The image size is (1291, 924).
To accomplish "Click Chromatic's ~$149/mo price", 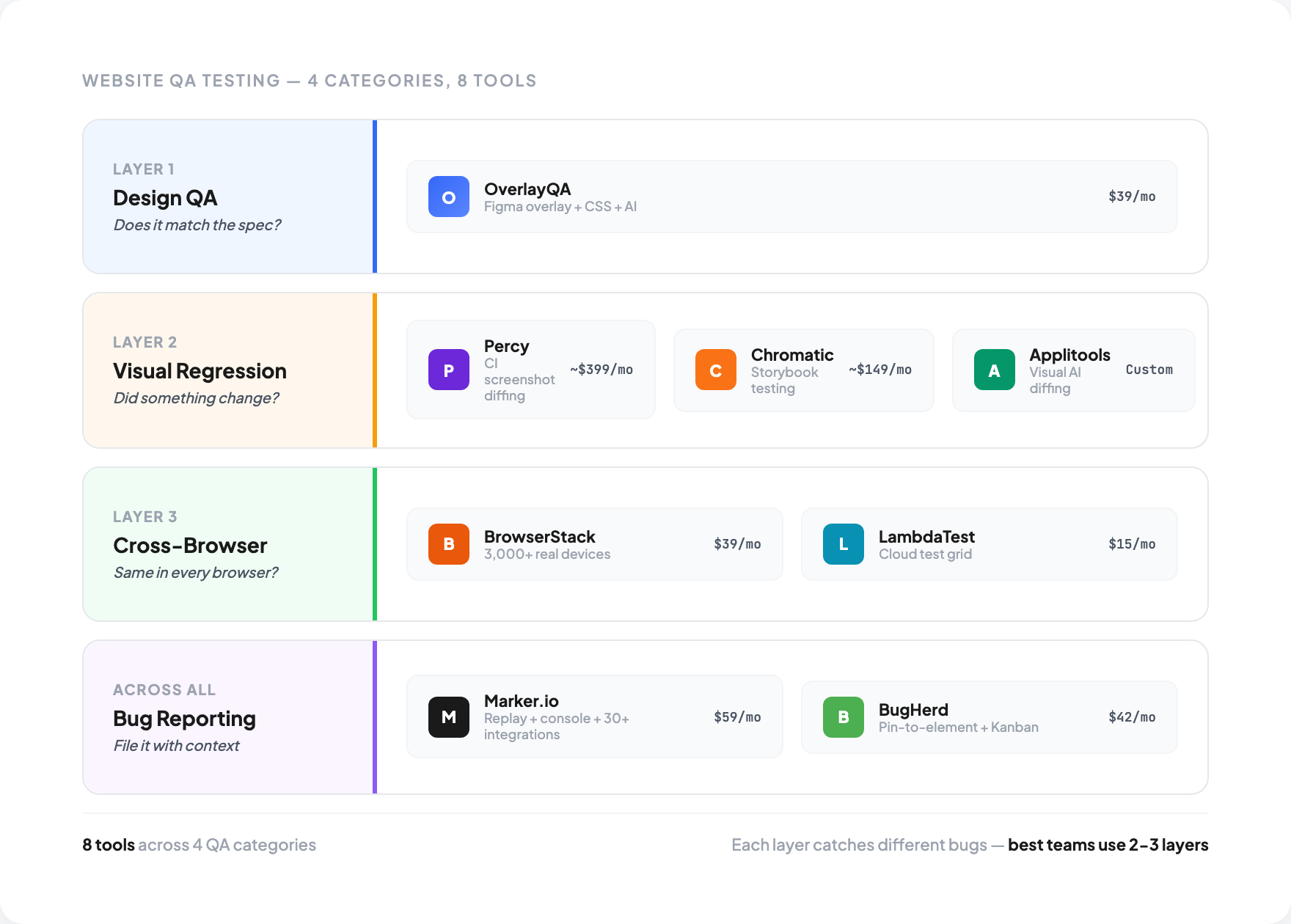I will [880, 370].
